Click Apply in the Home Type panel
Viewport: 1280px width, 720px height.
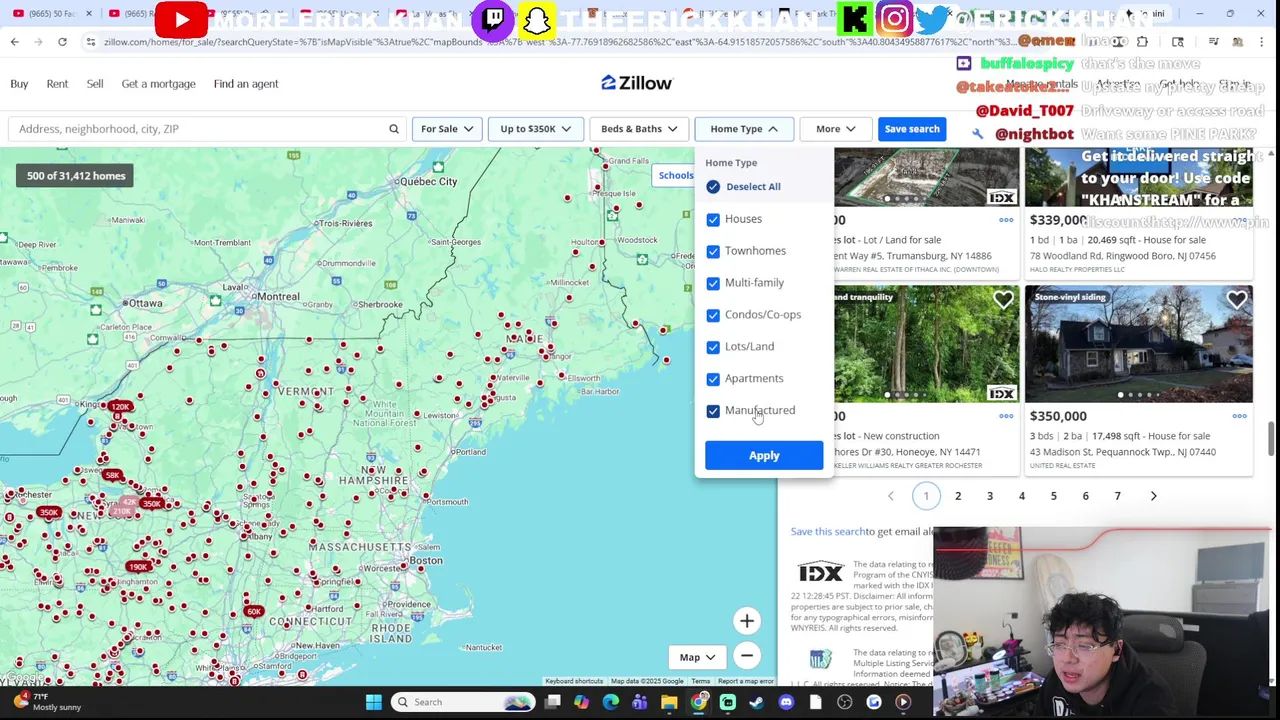(x=764, y=455)
